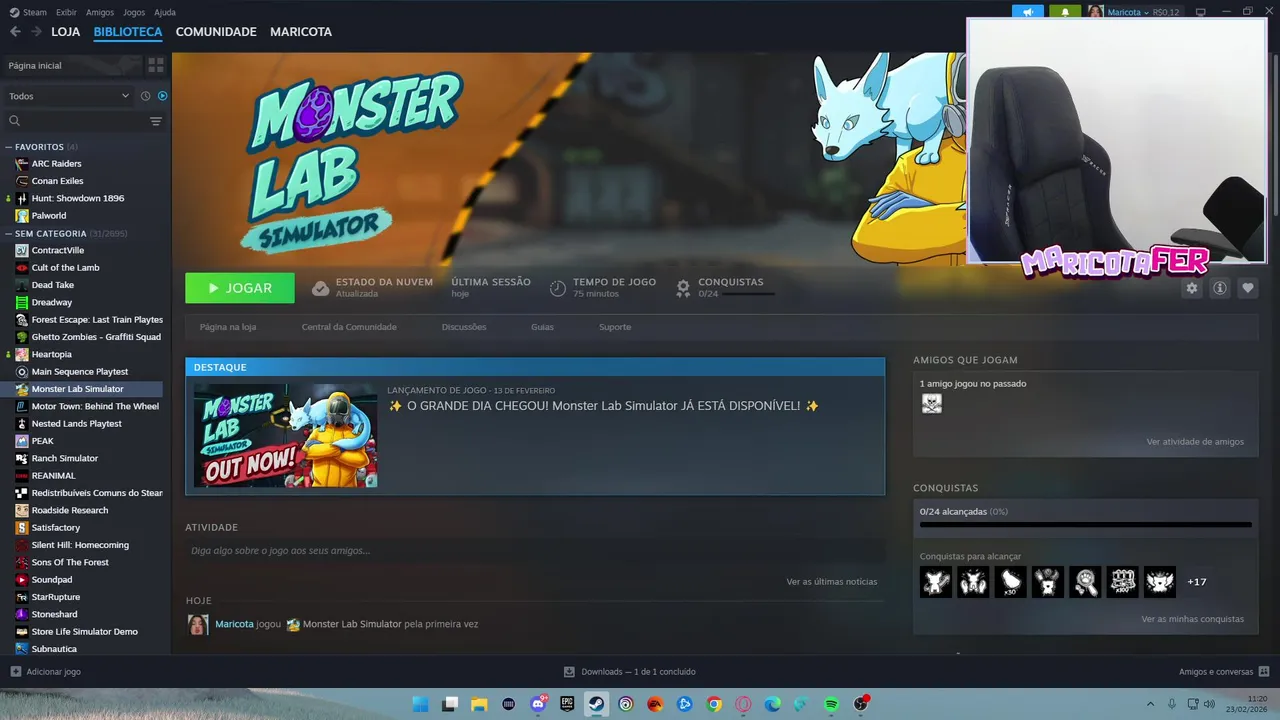Open advanced filter options icon
1280x720 pixels.
click(156, 121)
